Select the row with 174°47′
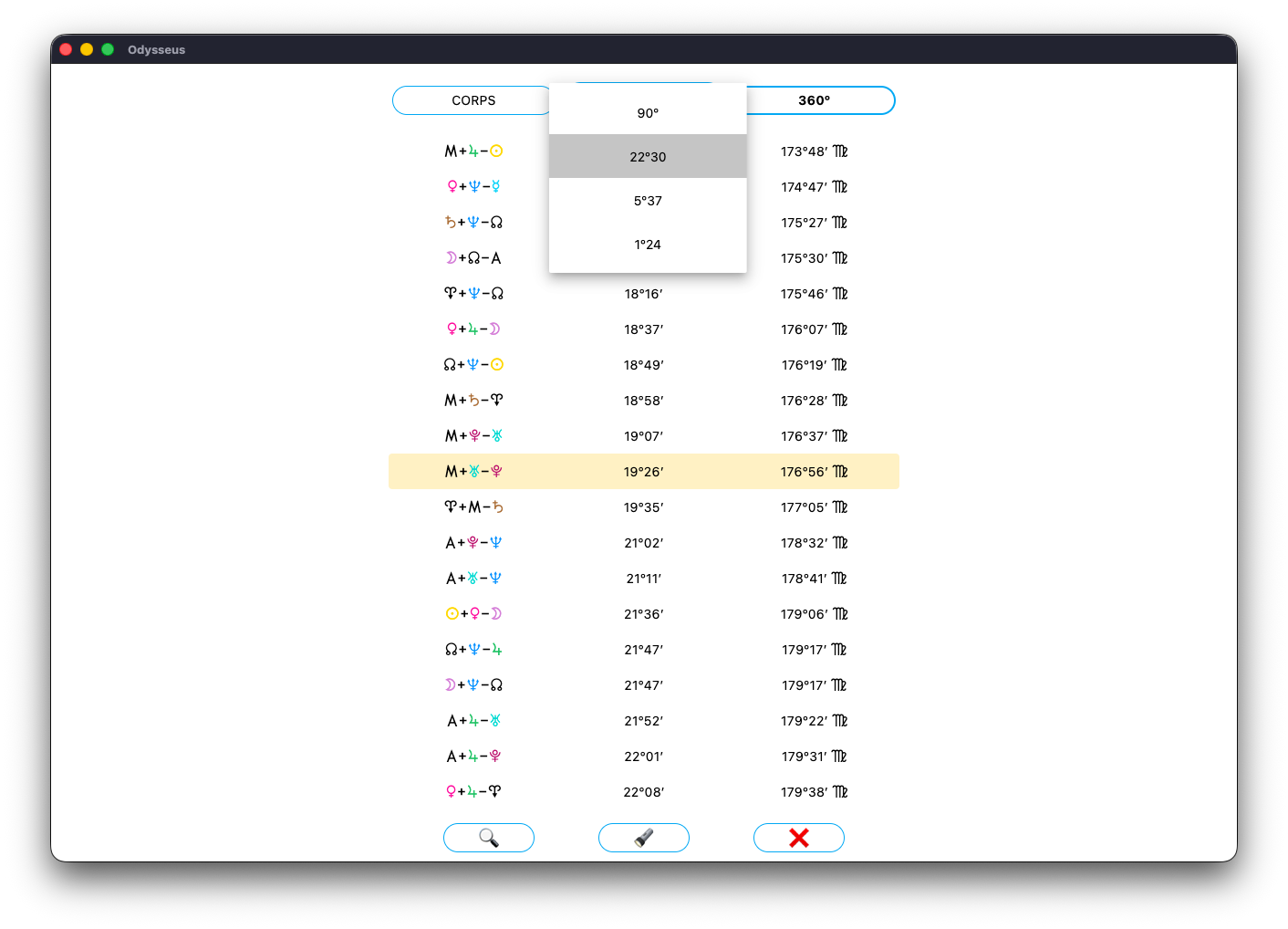 pos(813,187)
